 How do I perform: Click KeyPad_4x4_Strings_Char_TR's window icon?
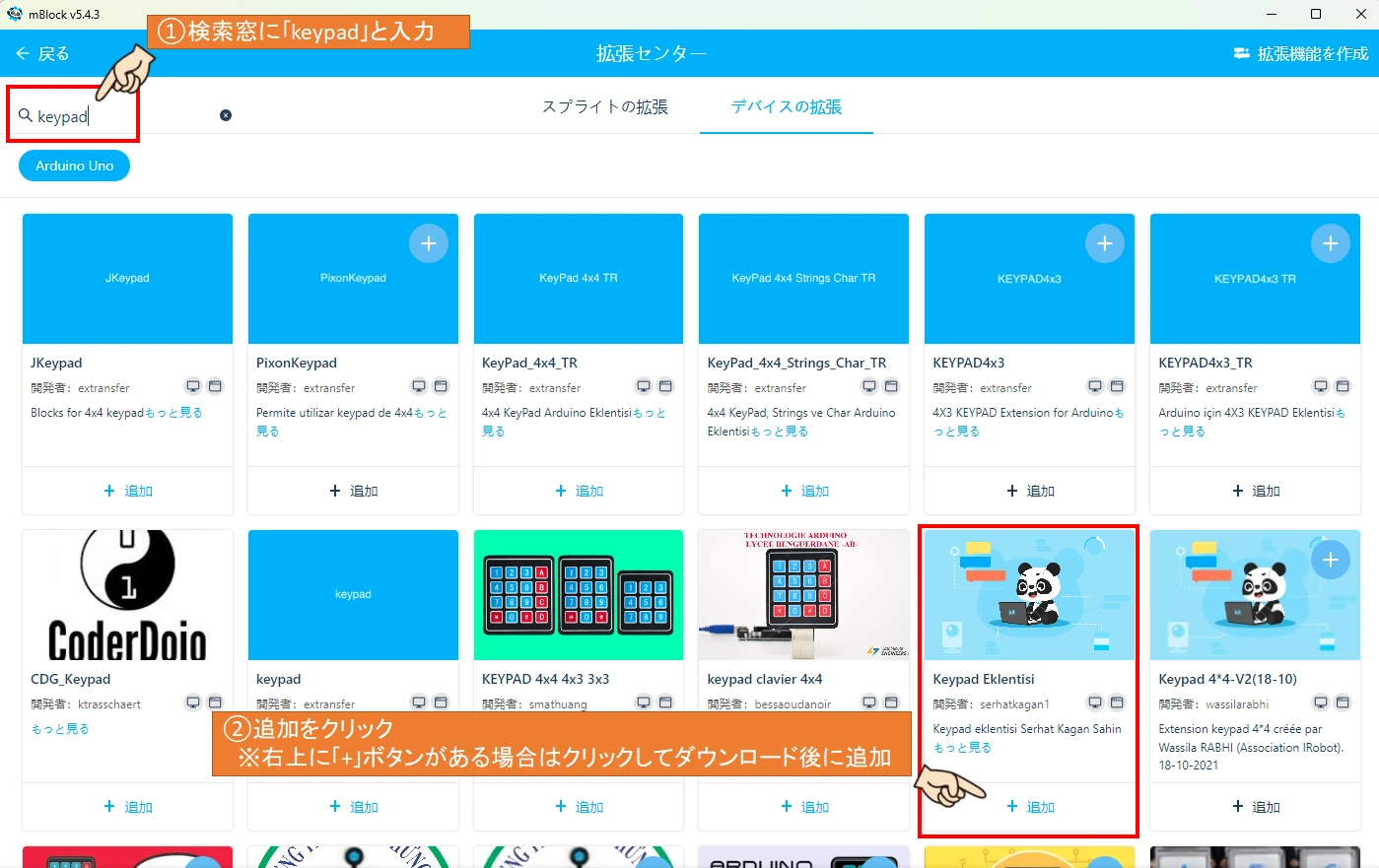(x=891, y=386)
